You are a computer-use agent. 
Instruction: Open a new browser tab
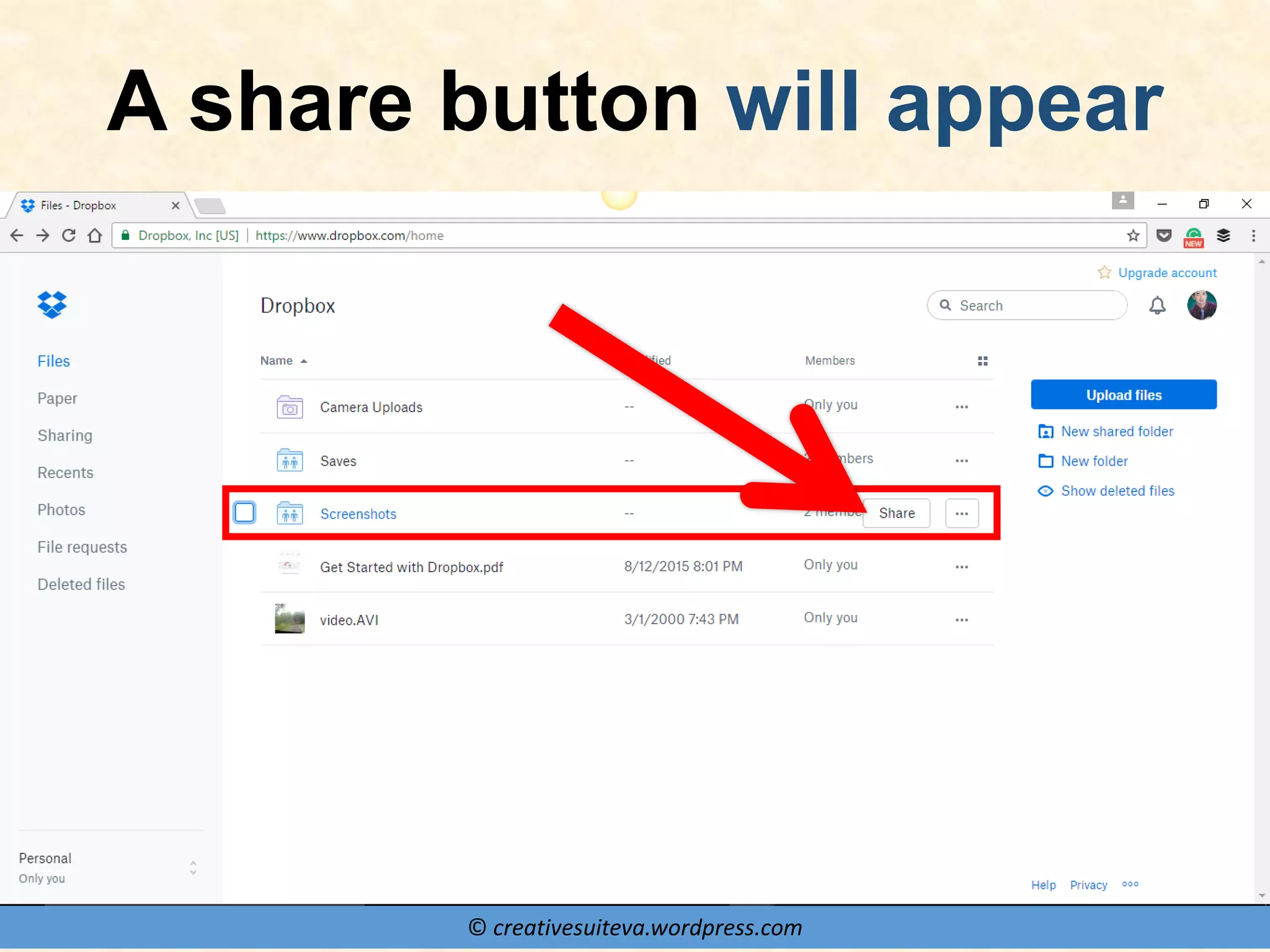[x=210, y=206]
